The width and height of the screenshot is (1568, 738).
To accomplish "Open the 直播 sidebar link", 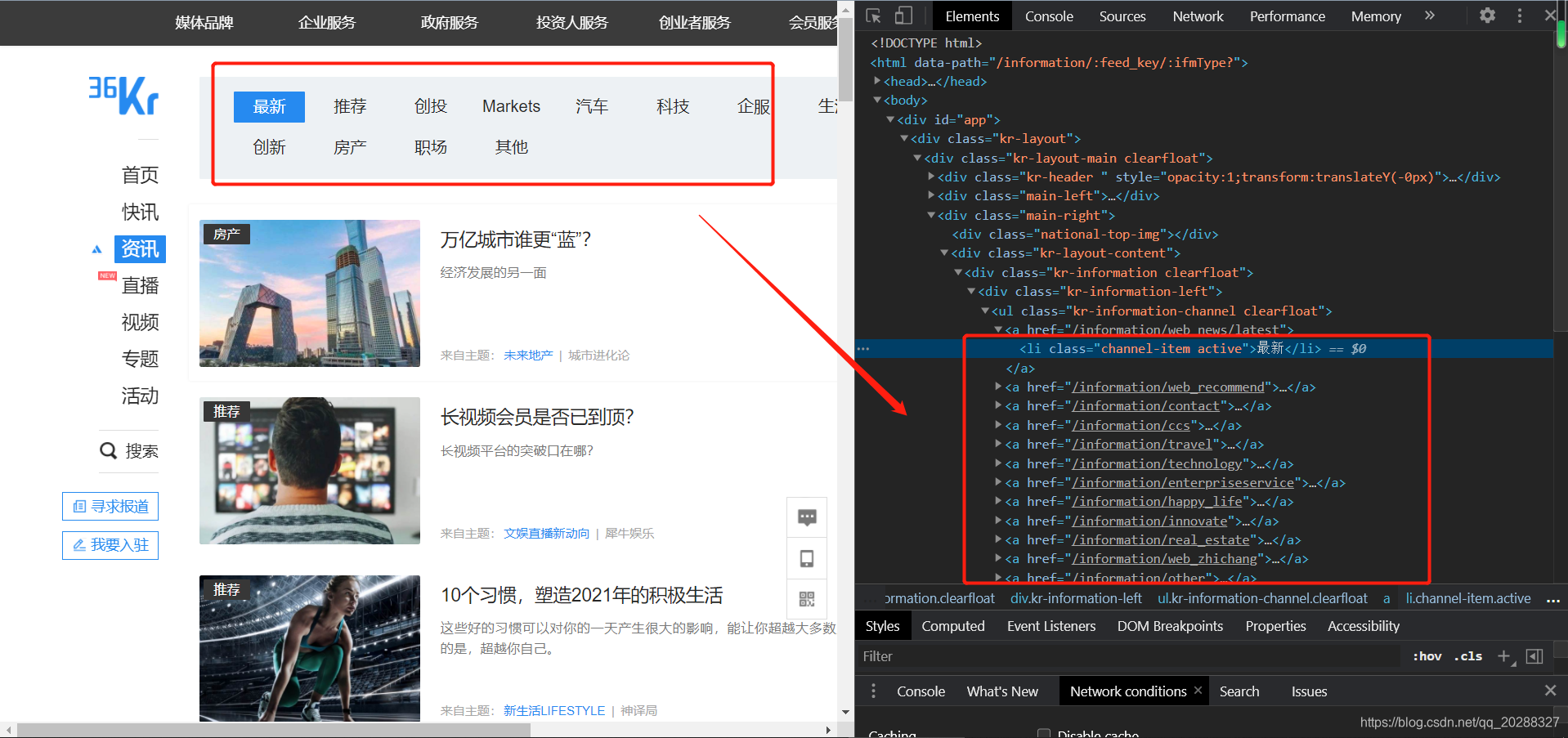I will point(140,285).
